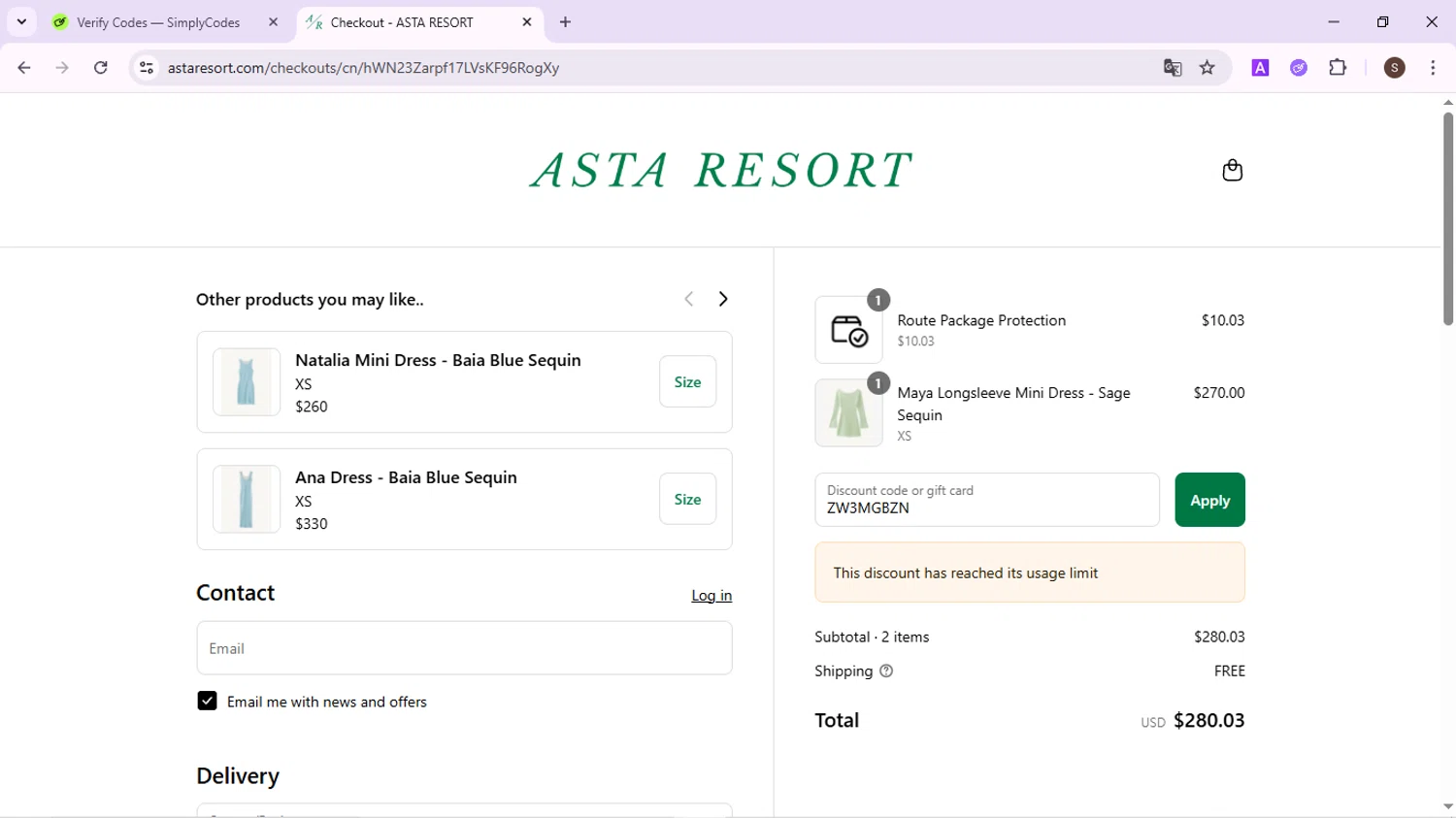Click the $330 Ana Dress price
Viewport: 1456px width, 818px height.
tap(312, 524)
